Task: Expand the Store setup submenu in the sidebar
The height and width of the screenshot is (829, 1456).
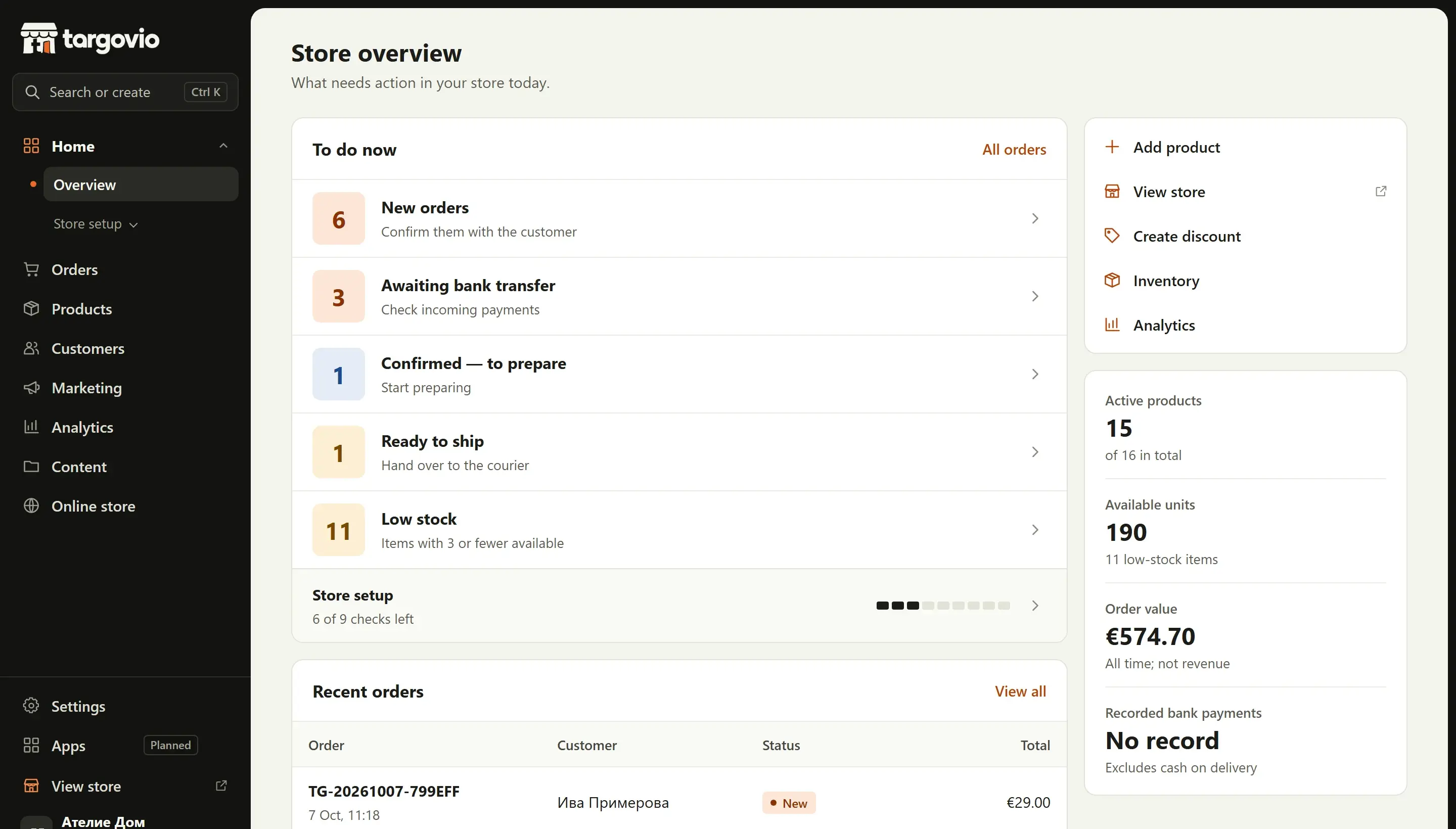Action: click(96, 224)
